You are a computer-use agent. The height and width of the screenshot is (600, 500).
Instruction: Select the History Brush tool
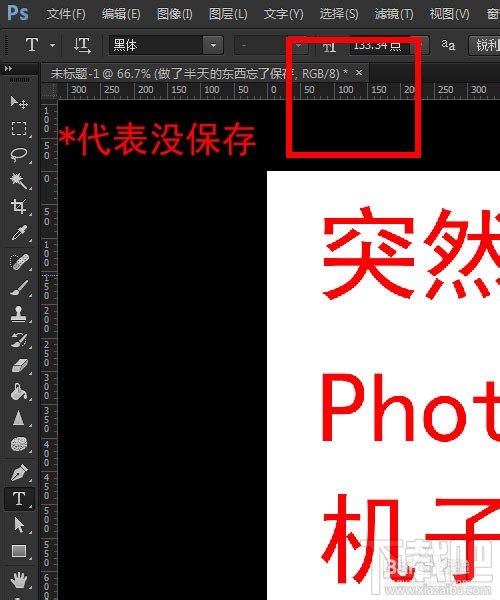point(19,340)
